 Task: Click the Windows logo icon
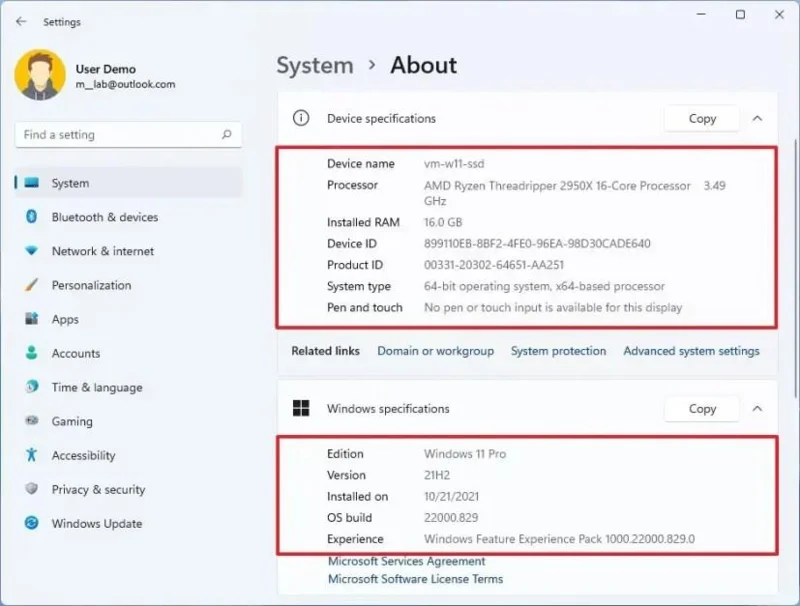tap(301, 408)
